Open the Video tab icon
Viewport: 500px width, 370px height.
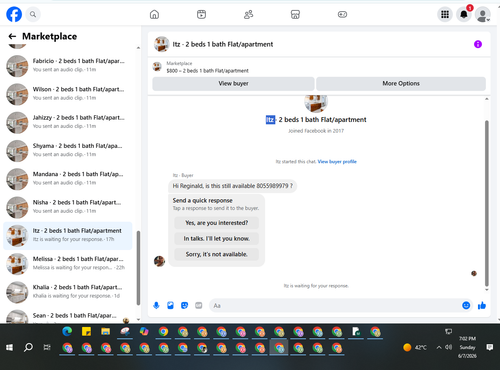201,14
